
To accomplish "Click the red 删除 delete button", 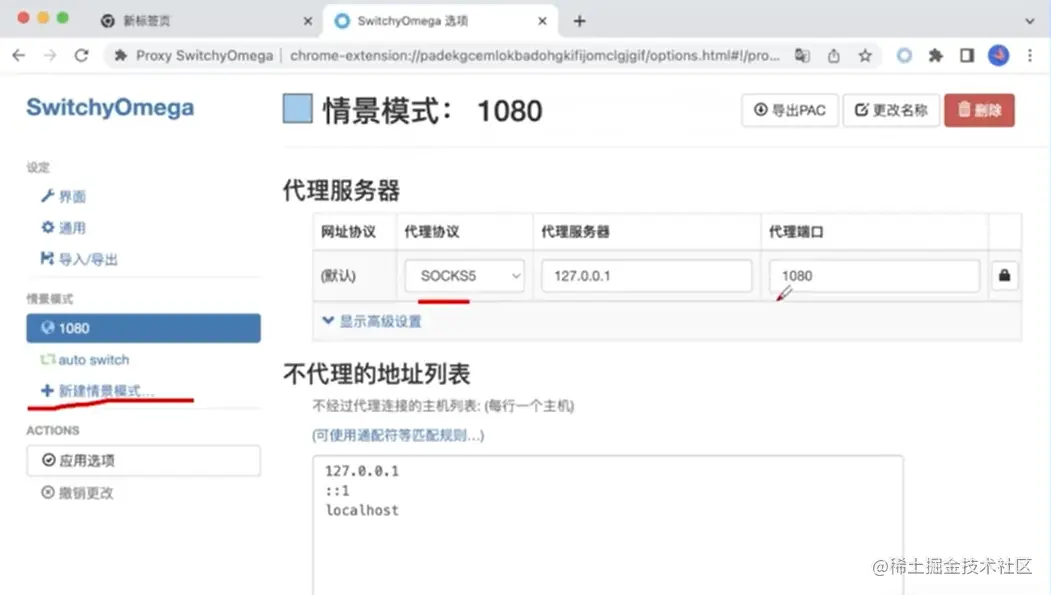I will click(x=979, y=110).
